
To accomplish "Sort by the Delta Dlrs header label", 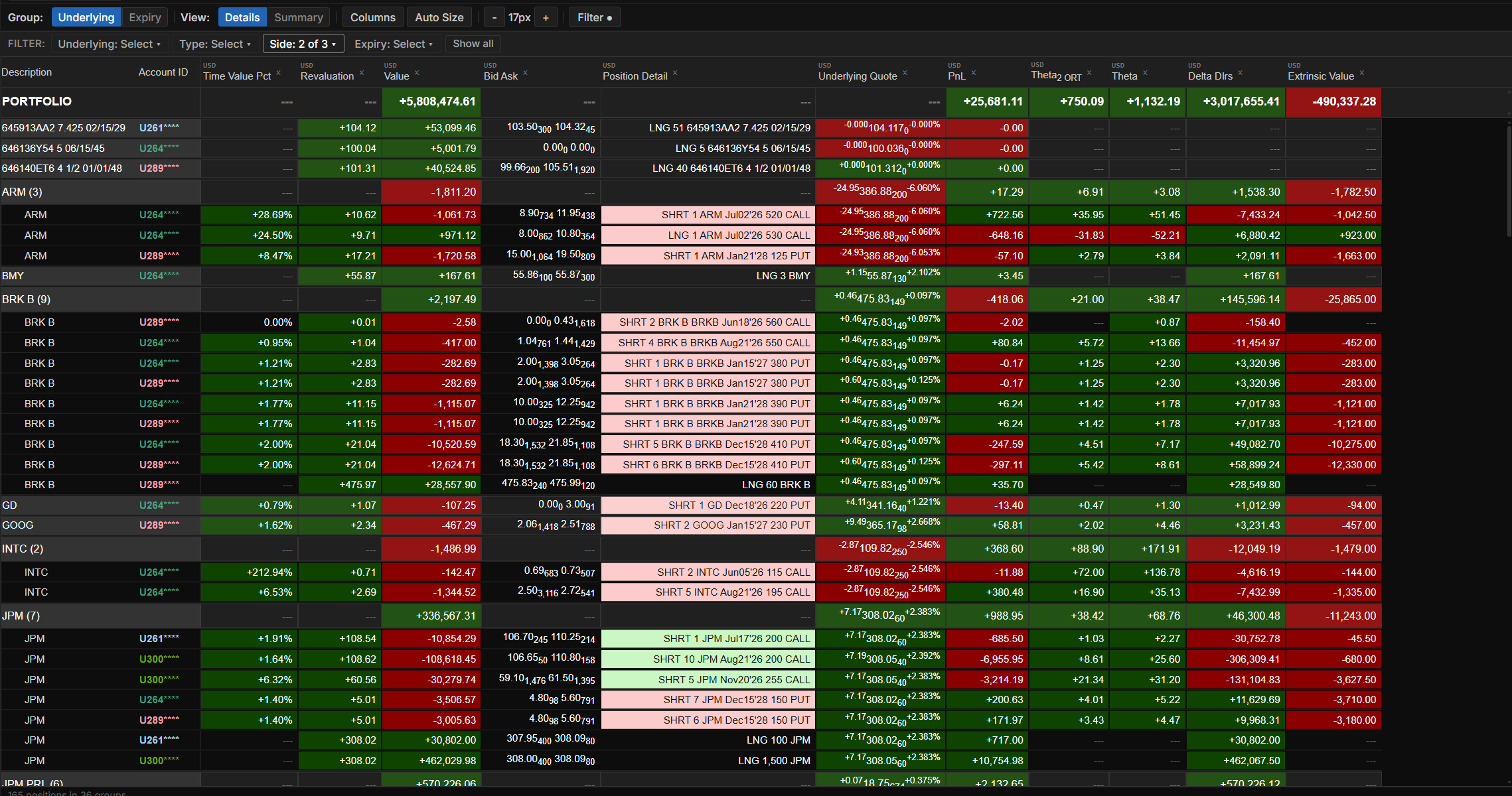I will click(x=1211, y=76).
